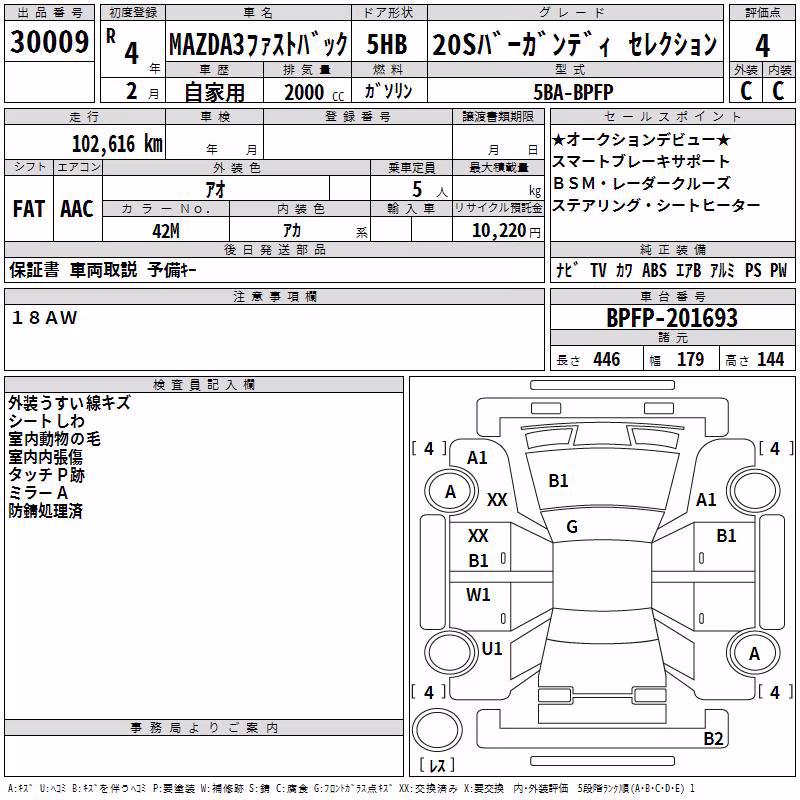Click height value 144
Screen dimensions: 800x800
click(x=770, y=359)
